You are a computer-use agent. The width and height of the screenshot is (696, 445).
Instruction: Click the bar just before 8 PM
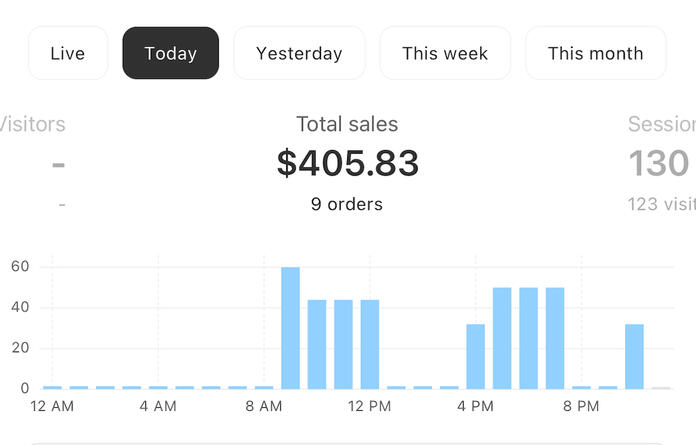555,338
